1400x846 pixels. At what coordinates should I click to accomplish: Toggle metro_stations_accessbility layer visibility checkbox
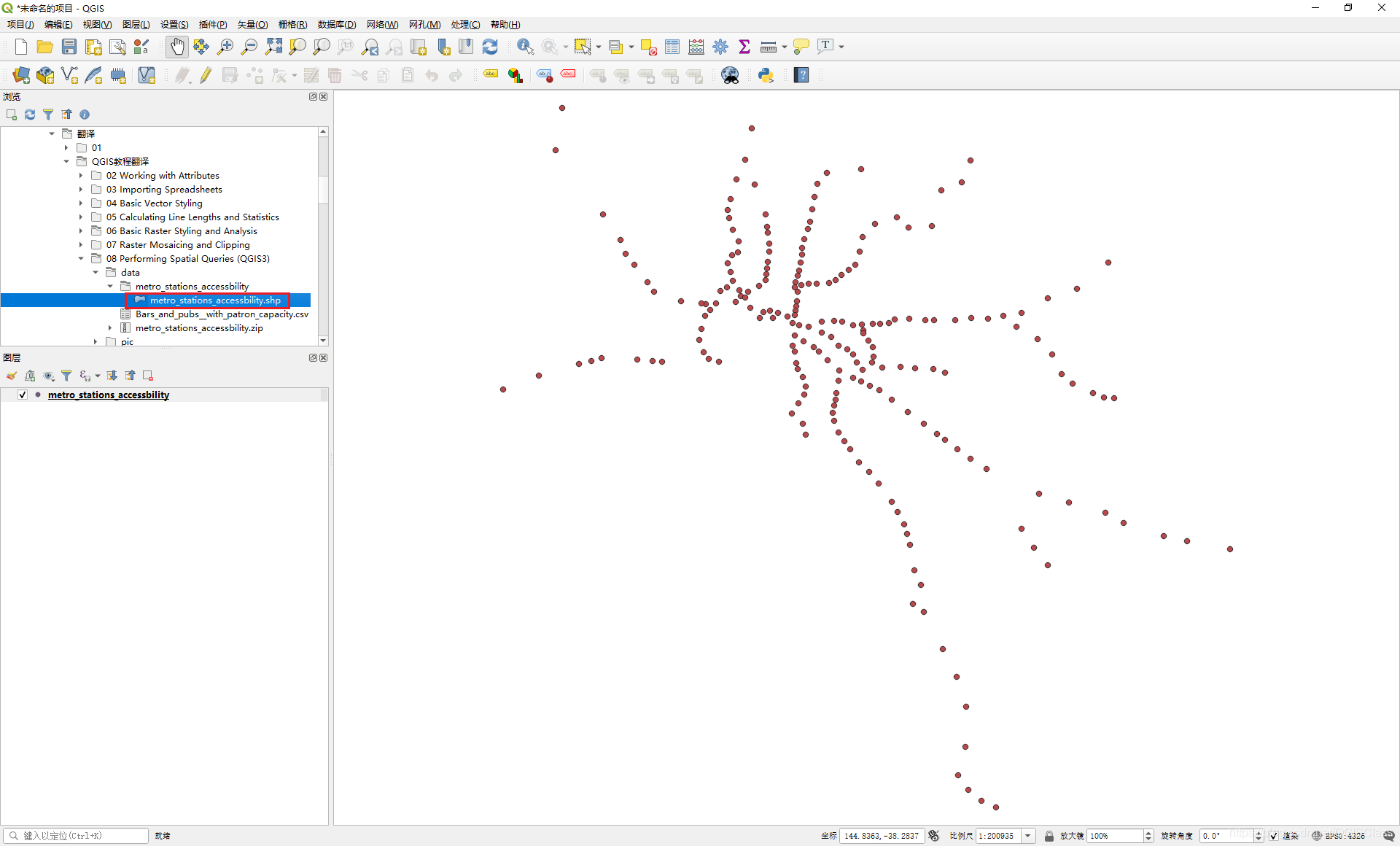pyautogui.click(x=23, y=395)
